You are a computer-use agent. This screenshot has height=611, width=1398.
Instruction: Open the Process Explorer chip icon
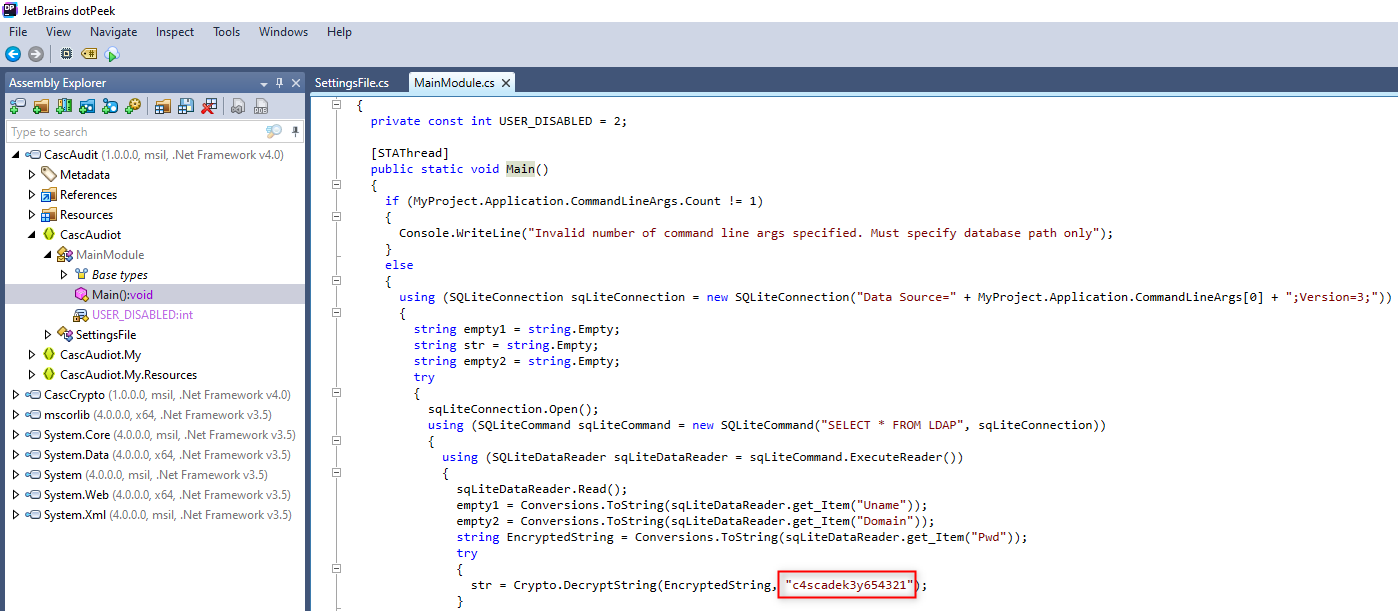tap(66, 54)
